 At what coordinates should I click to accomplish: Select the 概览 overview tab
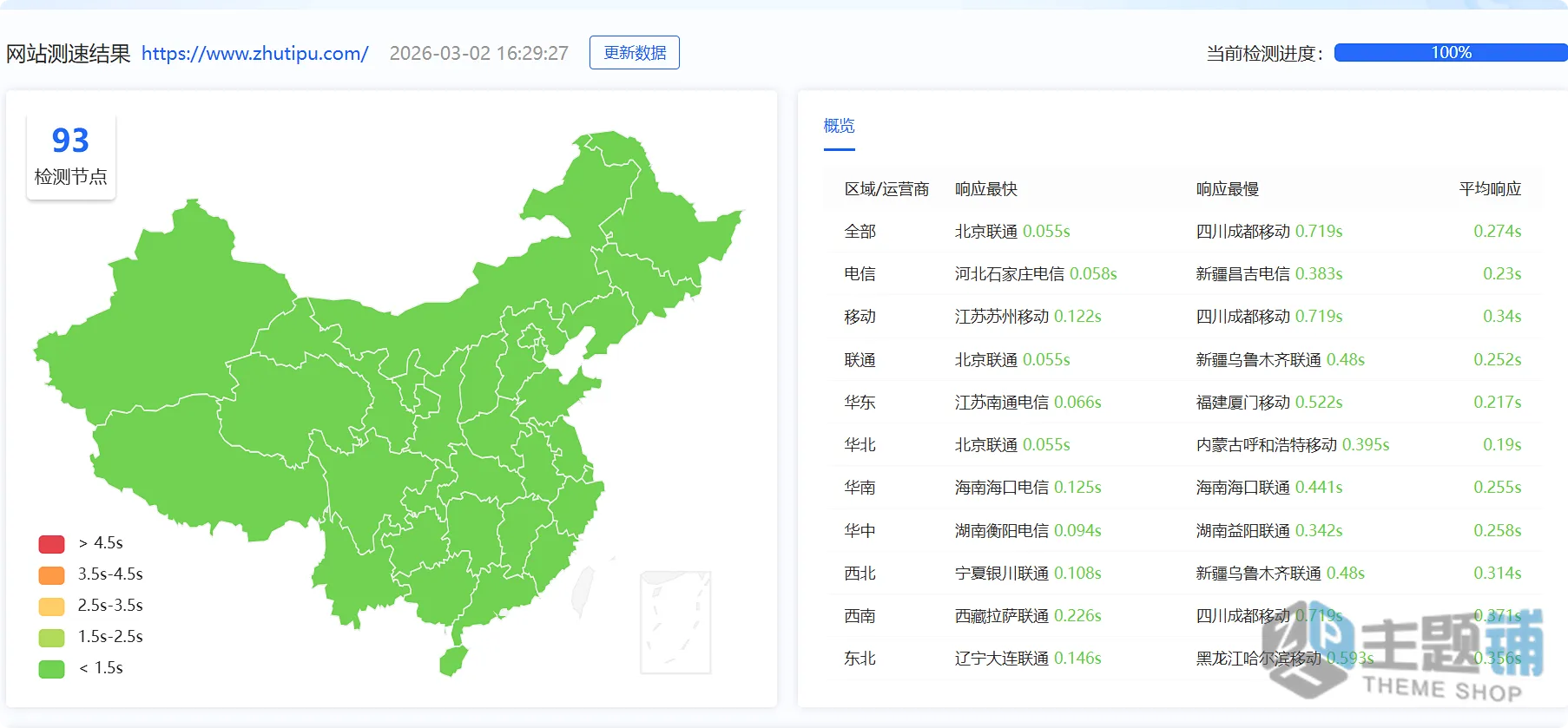point(839,126)
